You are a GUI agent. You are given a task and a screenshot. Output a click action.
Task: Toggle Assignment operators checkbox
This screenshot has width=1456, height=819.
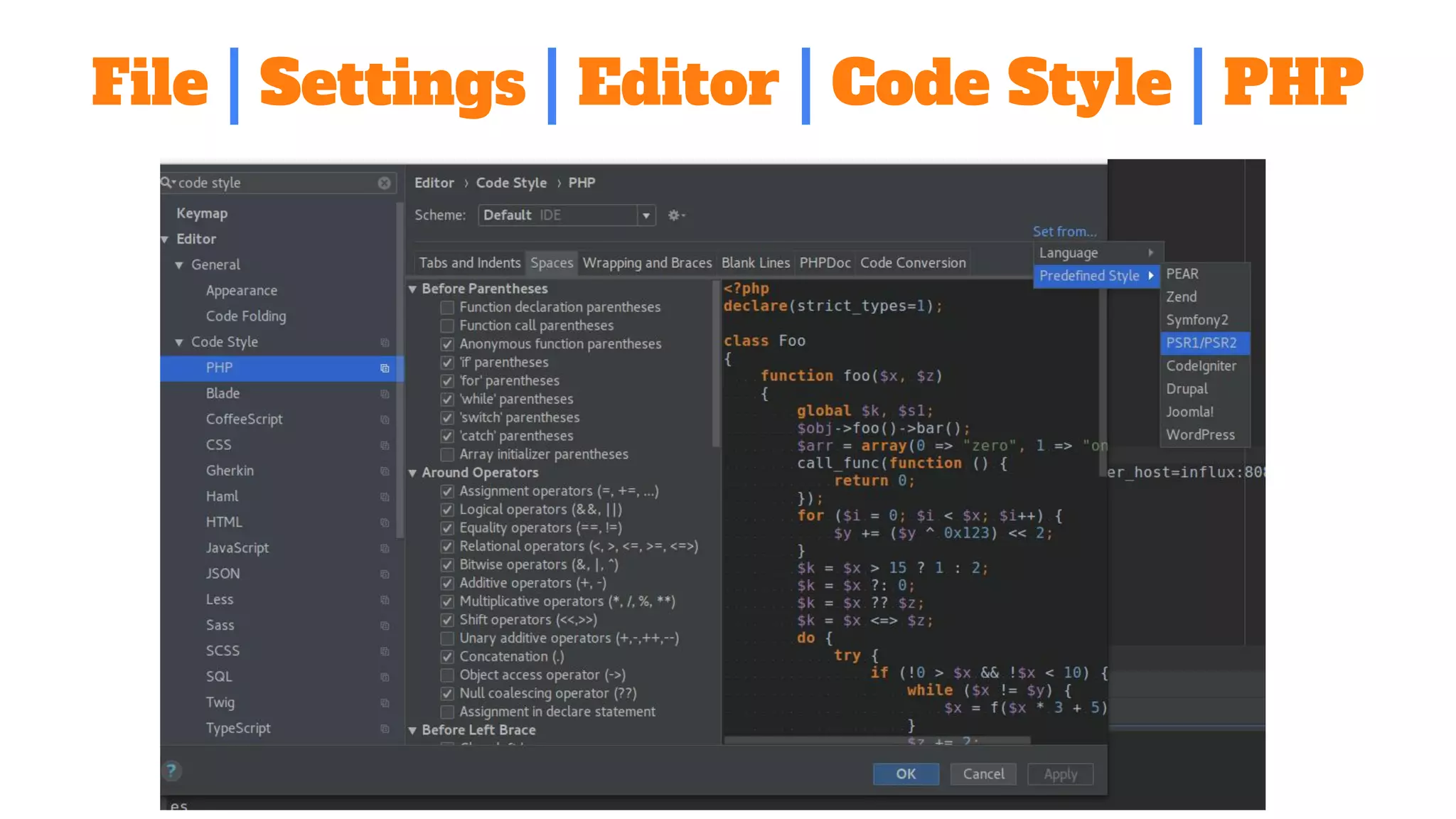click(x=447, y=491)
